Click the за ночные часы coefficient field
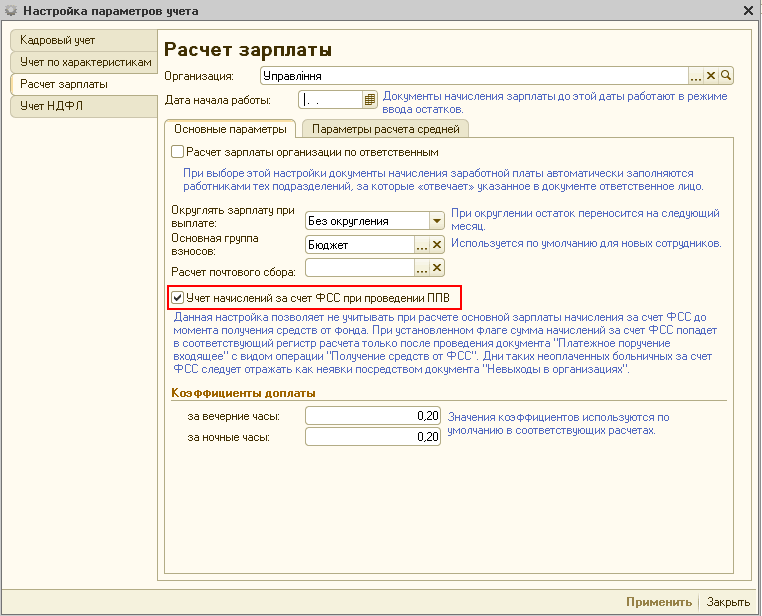Viewport: 762px width, 616px height. [x=373, y=436]
